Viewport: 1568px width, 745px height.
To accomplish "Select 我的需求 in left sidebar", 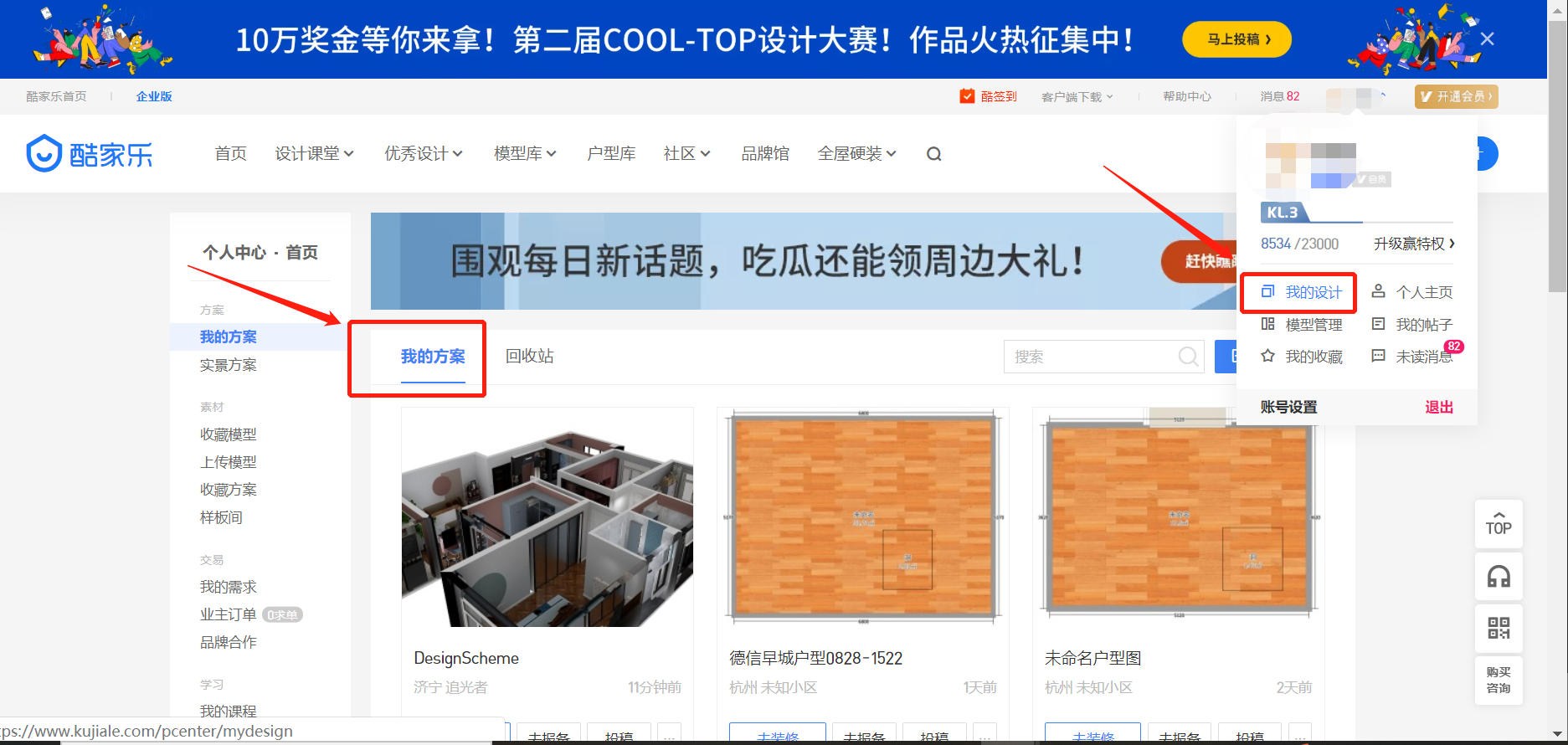I will (x=229, y=587).
